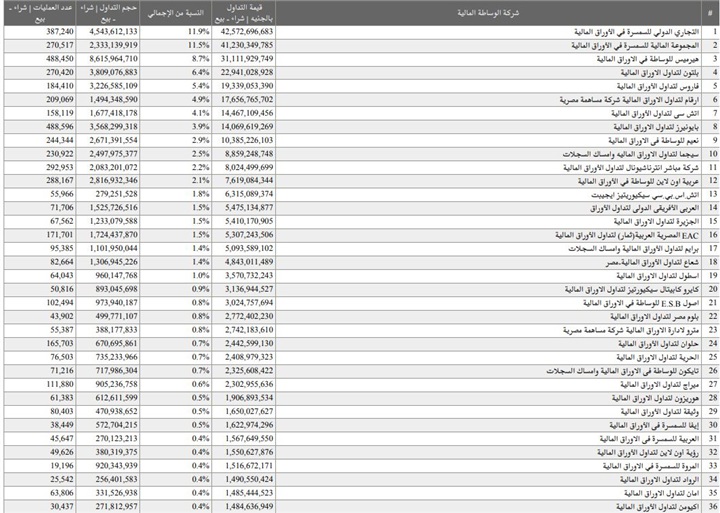Select the value cell 10,385,226,103
The image size is (720, 513).
243,140
